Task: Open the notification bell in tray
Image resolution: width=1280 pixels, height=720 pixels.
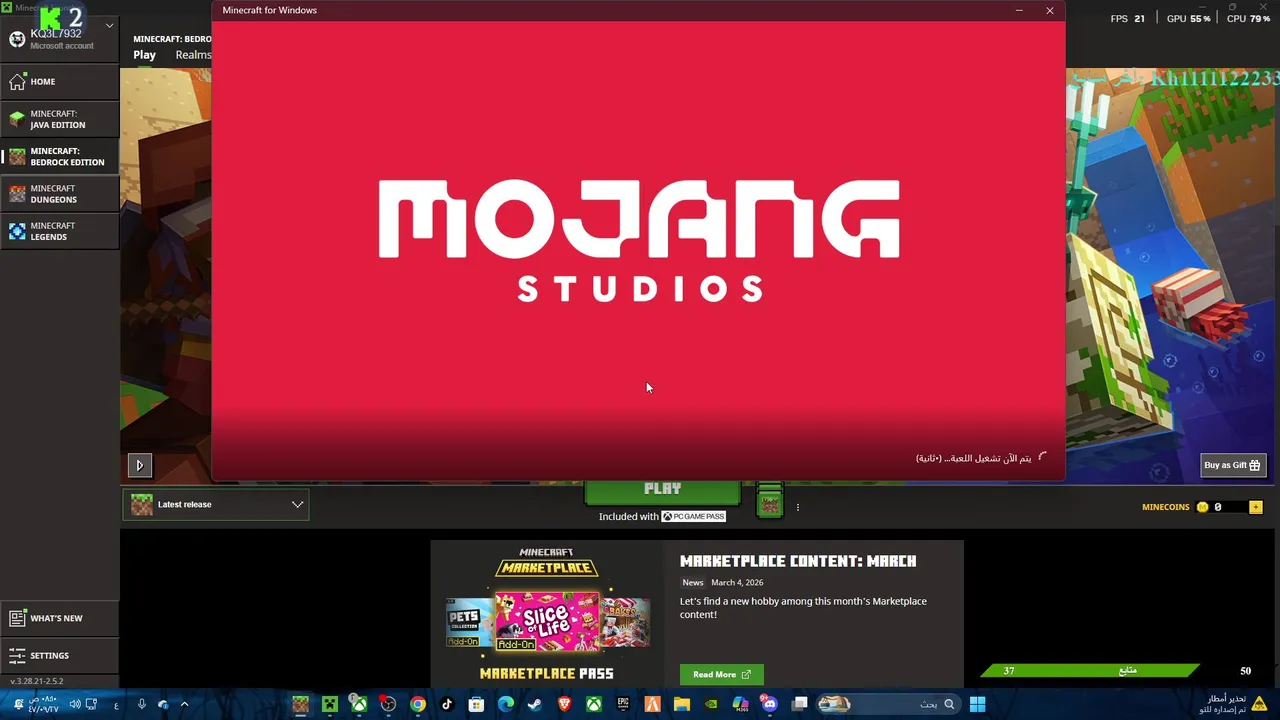Action: [x=18, y=704]
